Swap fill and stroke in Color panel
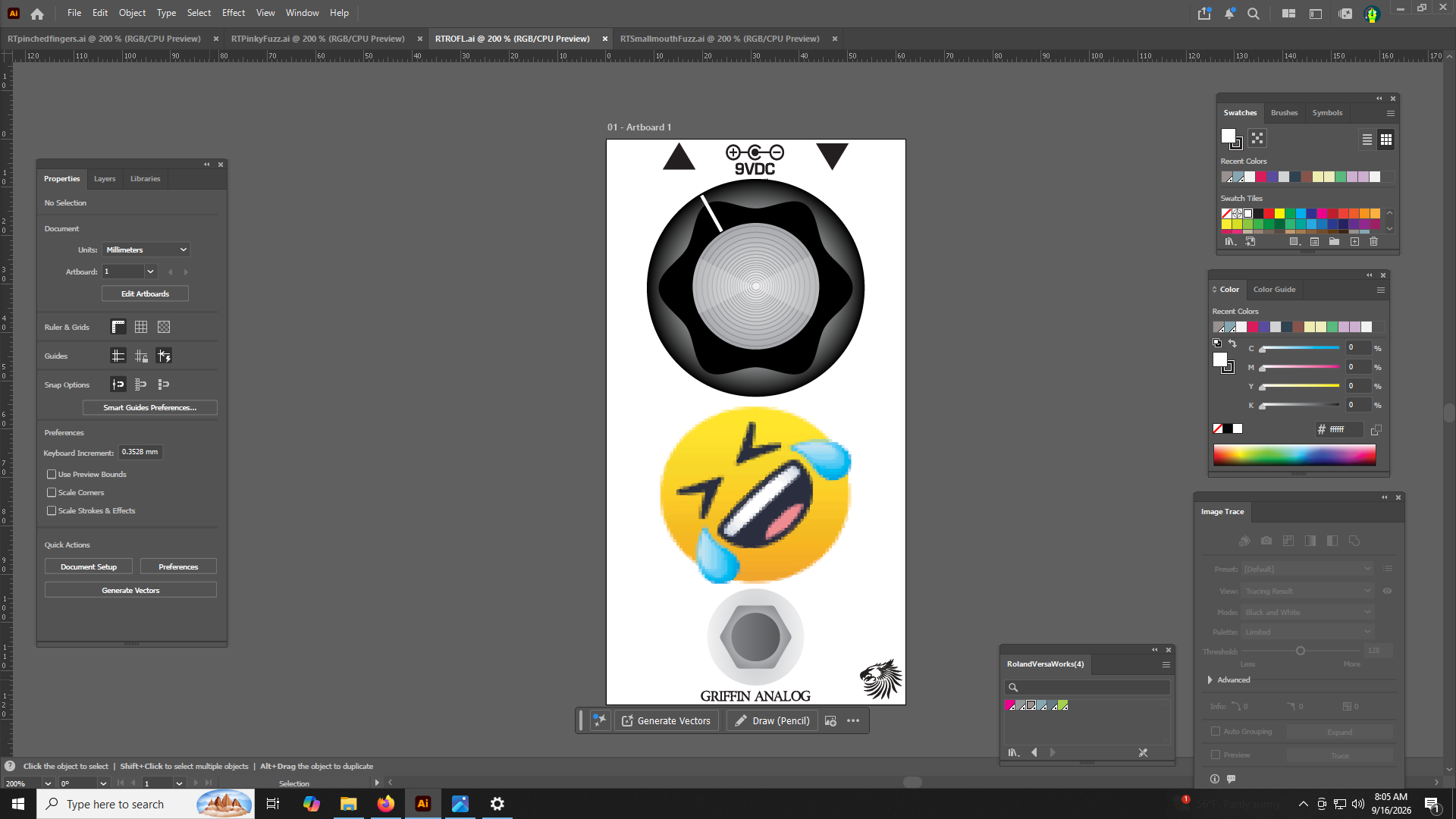This screenshot has width=1456, height=819. 1232,344
